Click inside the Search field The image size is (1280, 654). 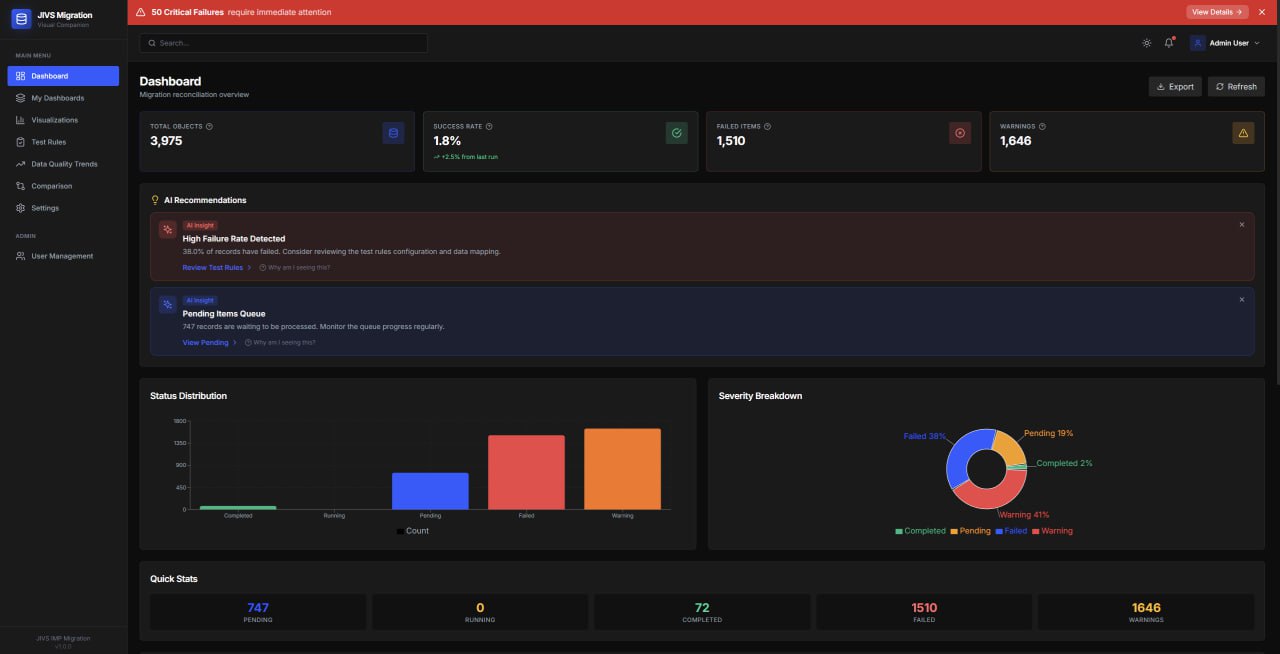click(285, 43)
